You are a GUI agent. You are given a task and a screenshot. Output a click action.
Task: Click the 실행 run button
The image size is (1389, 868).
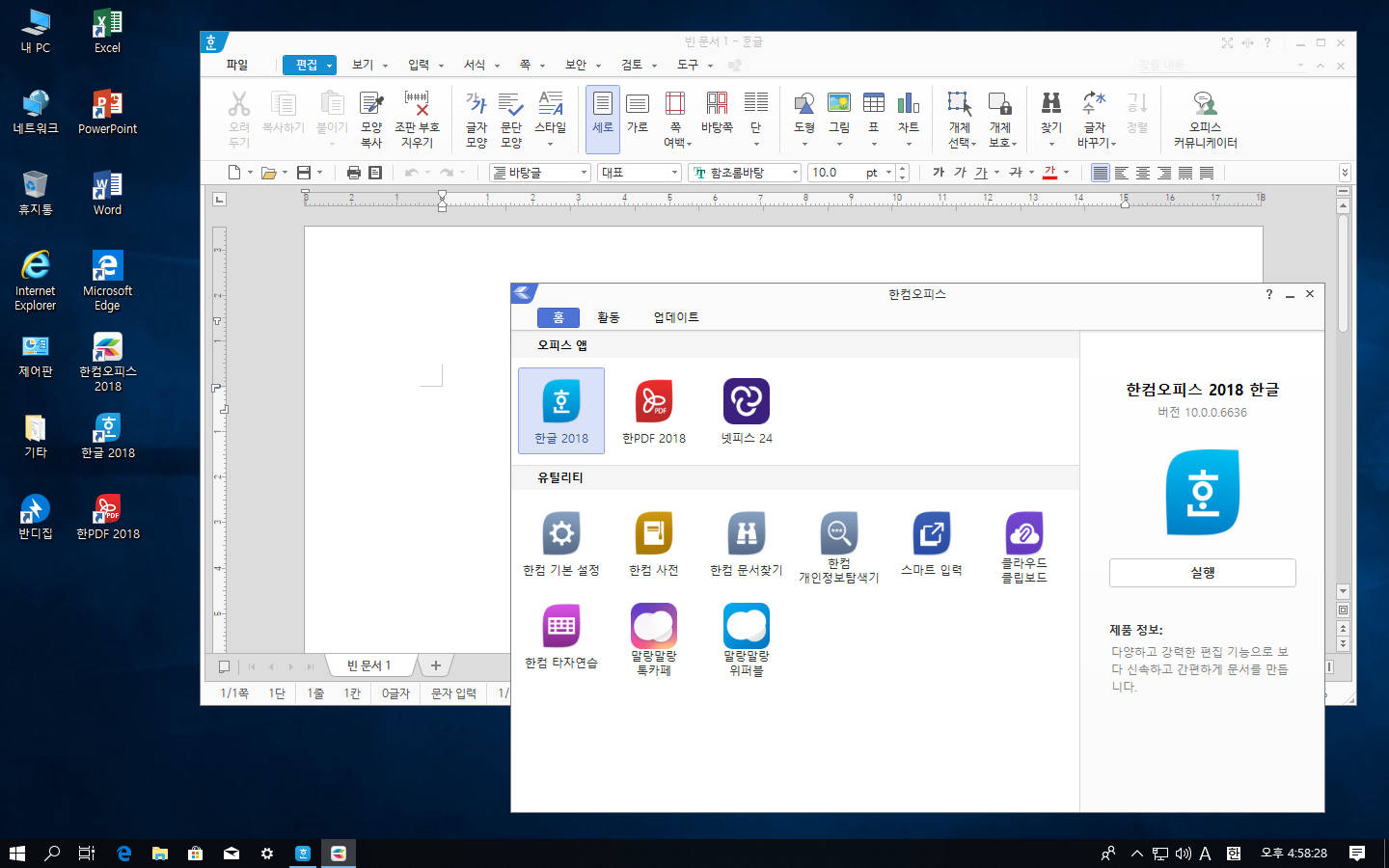point(1203,573)
